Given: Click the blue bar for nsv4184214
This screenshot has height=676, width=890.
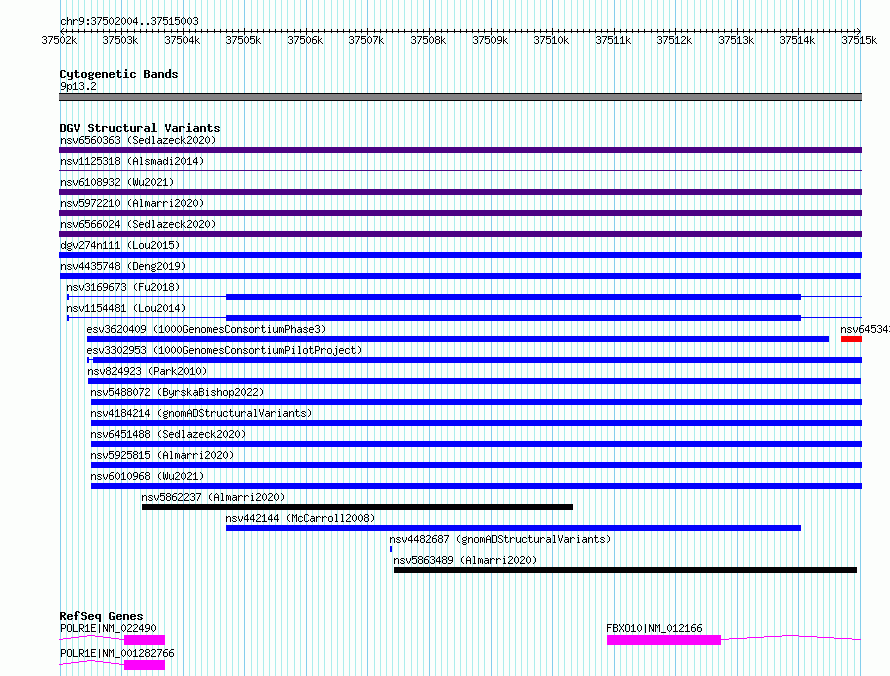Looking at the screenshot, I should pos(476,423).
